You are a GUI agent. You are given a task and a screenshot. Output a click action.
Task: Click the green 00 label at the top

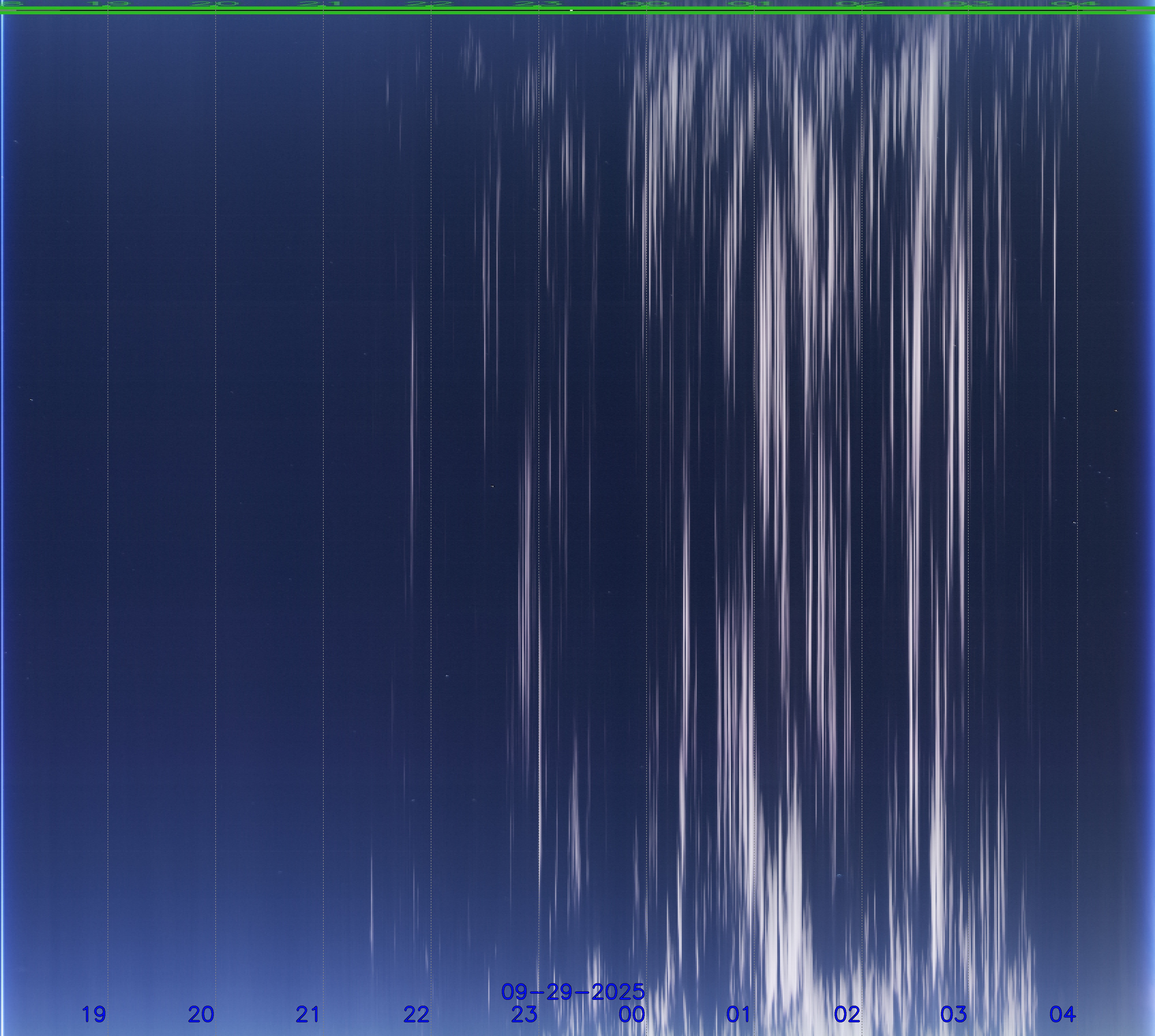pyautogui.click(x=646, y=4)
